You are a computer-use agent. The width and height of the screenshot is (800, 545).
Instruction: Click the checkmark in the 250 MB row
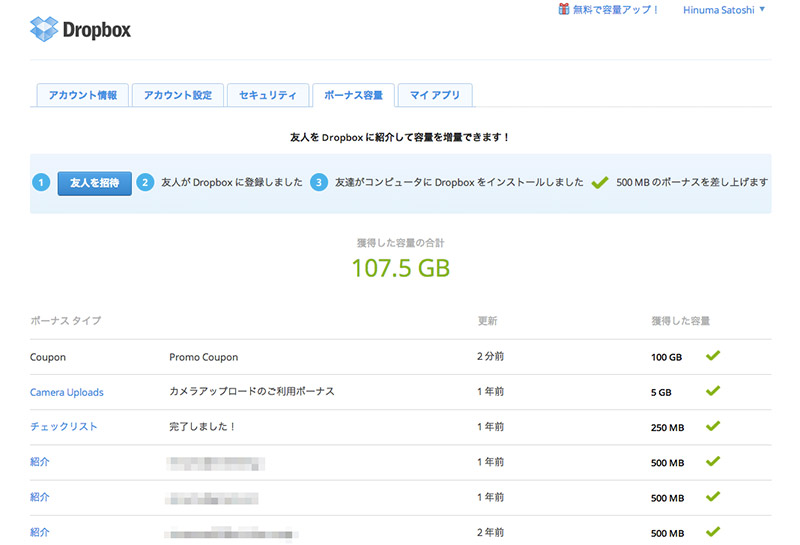coord(713,426)
